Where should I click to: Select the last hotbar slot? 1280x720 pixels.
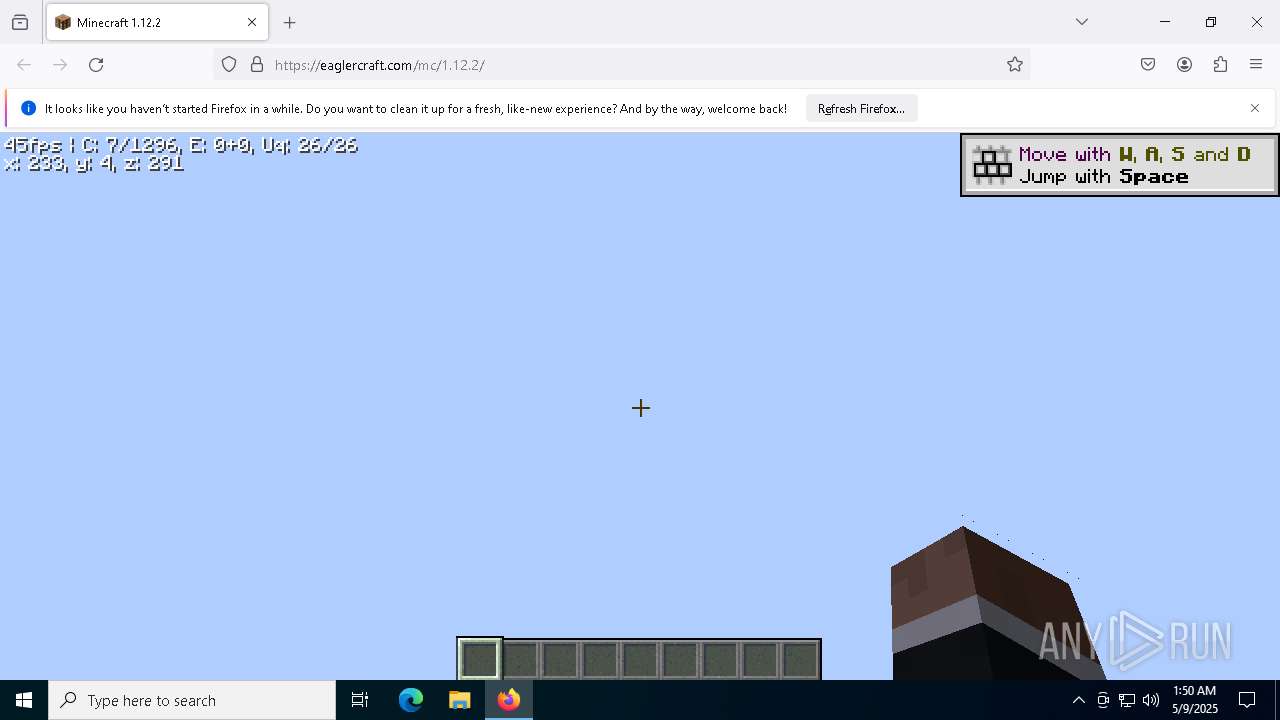tap(800, 660)
